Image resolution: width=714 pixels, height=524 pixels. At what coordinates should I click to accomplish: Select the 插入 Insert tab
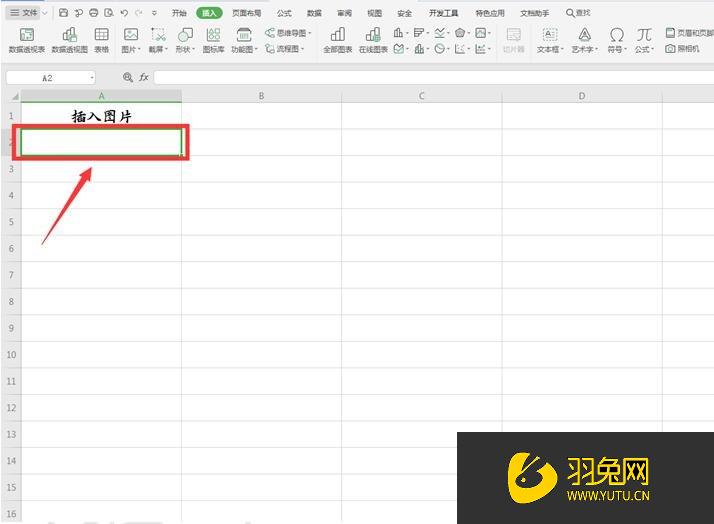click(209, 13)
